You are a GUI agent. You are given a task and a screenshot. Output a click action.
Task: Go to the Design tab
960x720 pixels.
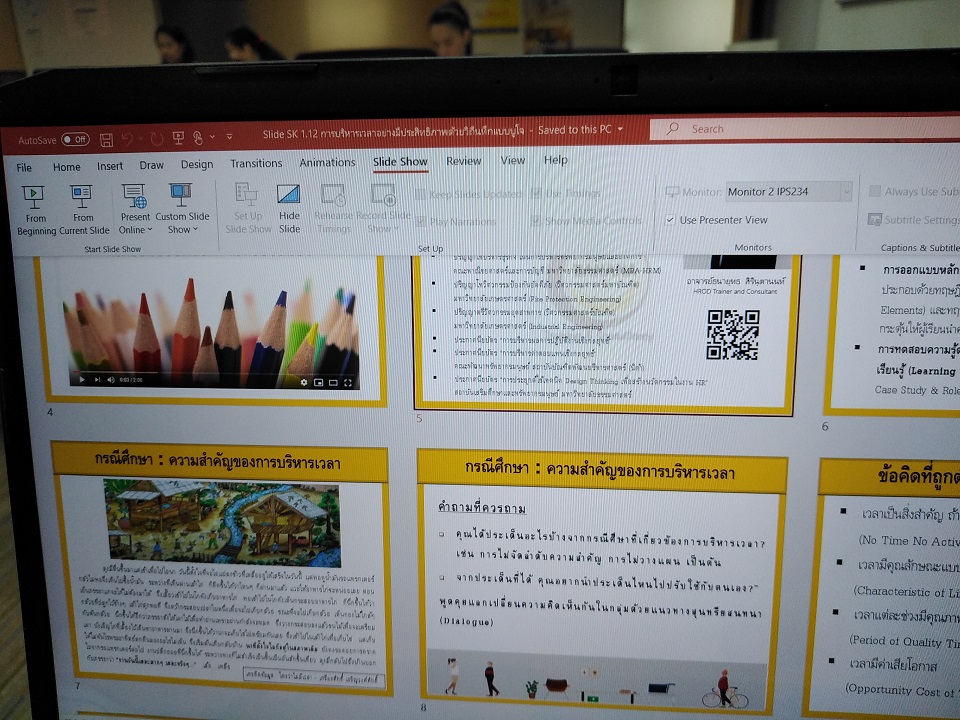pos(197,165)
